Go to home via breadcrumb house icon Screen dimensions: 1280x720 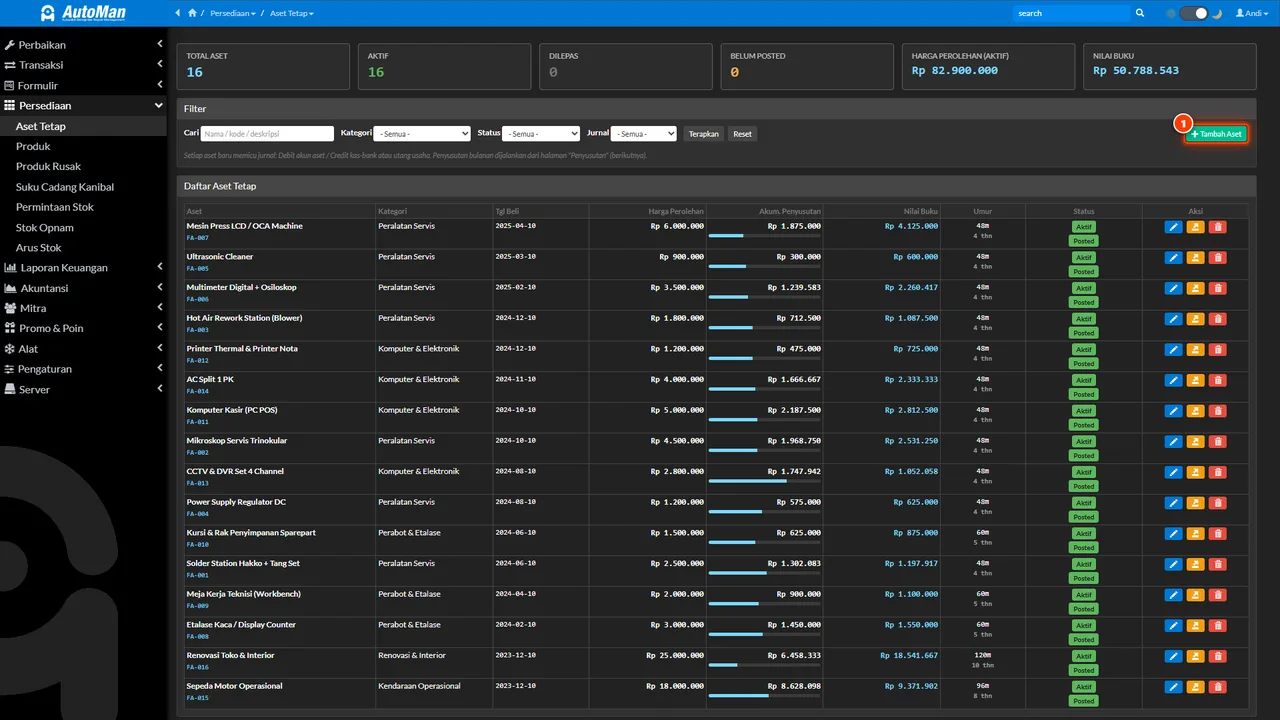pyautogui.click(x=192, y=13)
